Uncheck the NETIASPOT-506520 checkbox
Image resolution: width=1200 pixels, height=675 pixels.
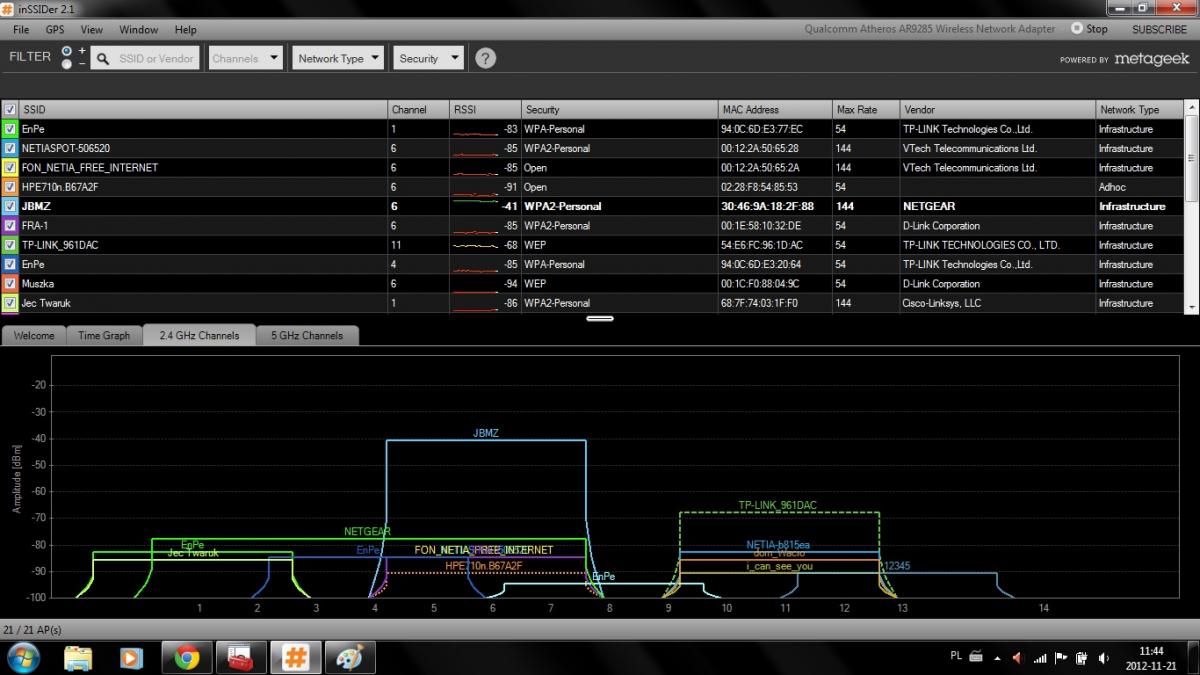click(x=9, y=148)
